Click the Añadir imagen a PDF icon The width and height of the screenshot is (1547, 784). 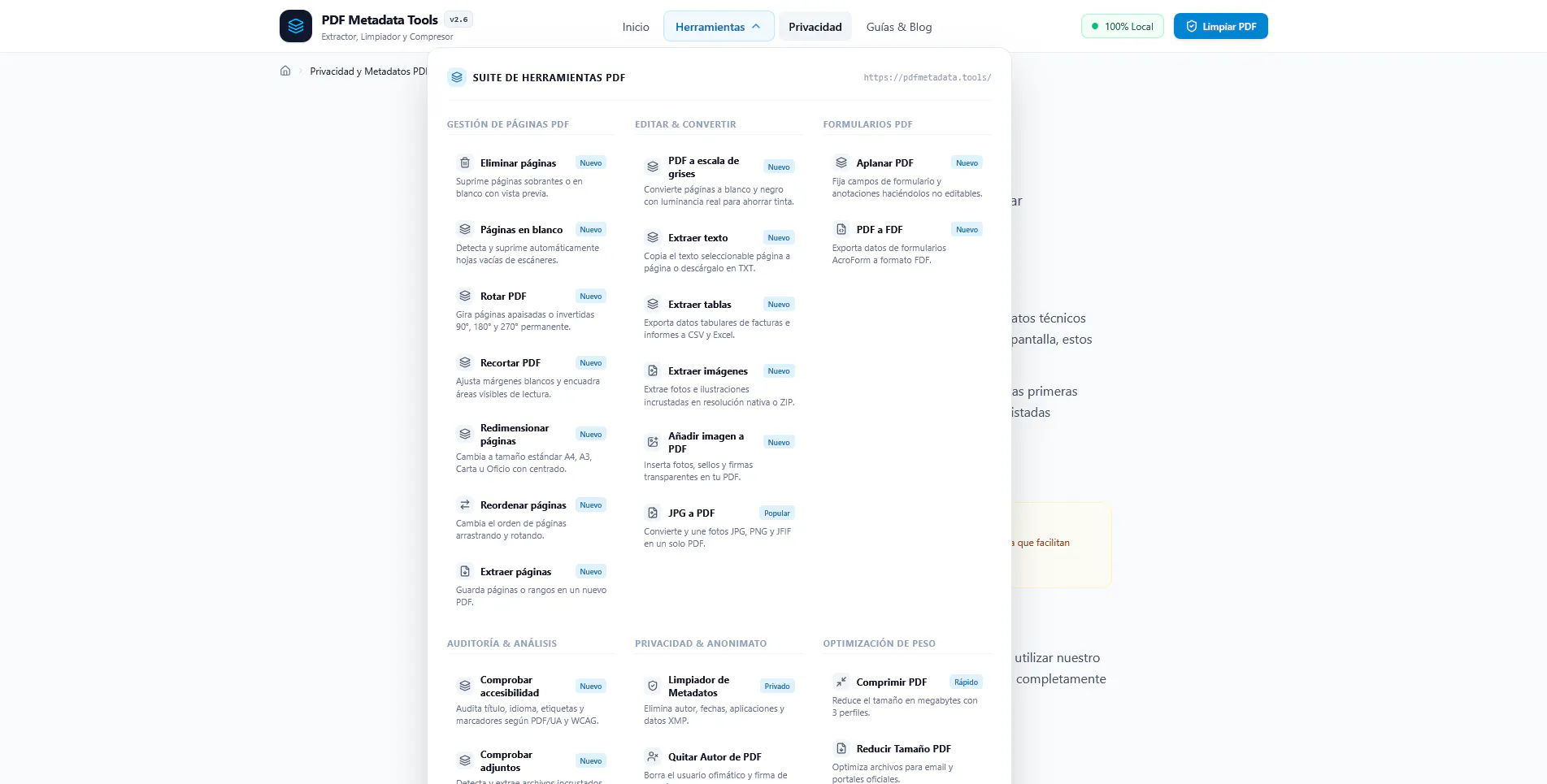[x=653, y=442]
